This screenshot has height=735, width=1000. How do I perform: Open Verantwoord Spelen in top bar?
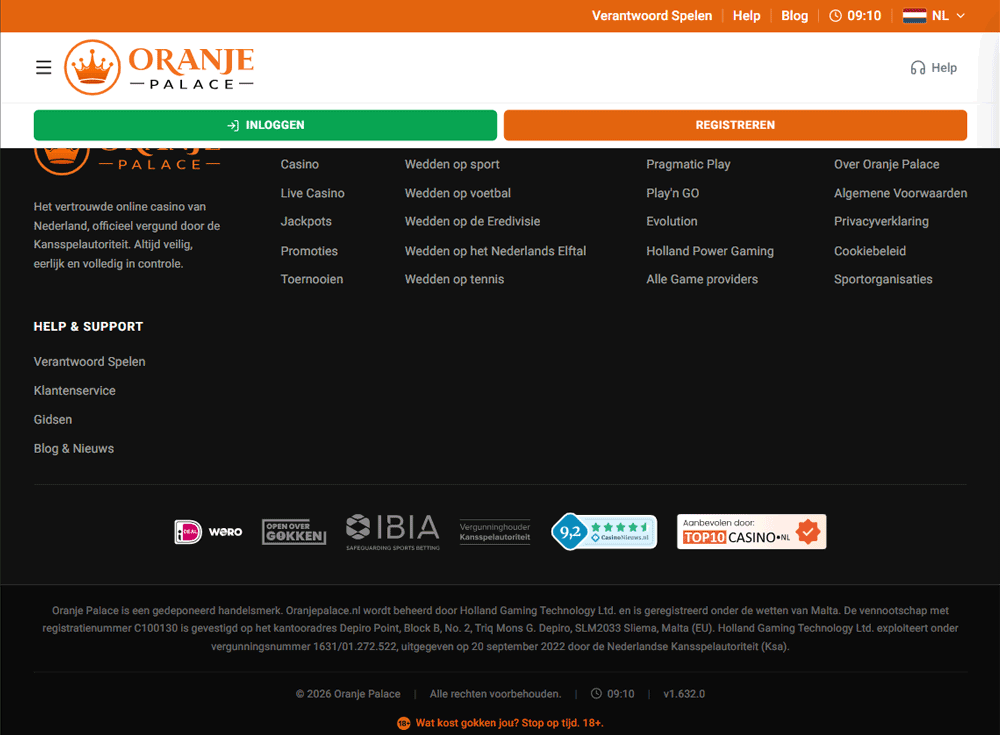[x=652, y=16]
